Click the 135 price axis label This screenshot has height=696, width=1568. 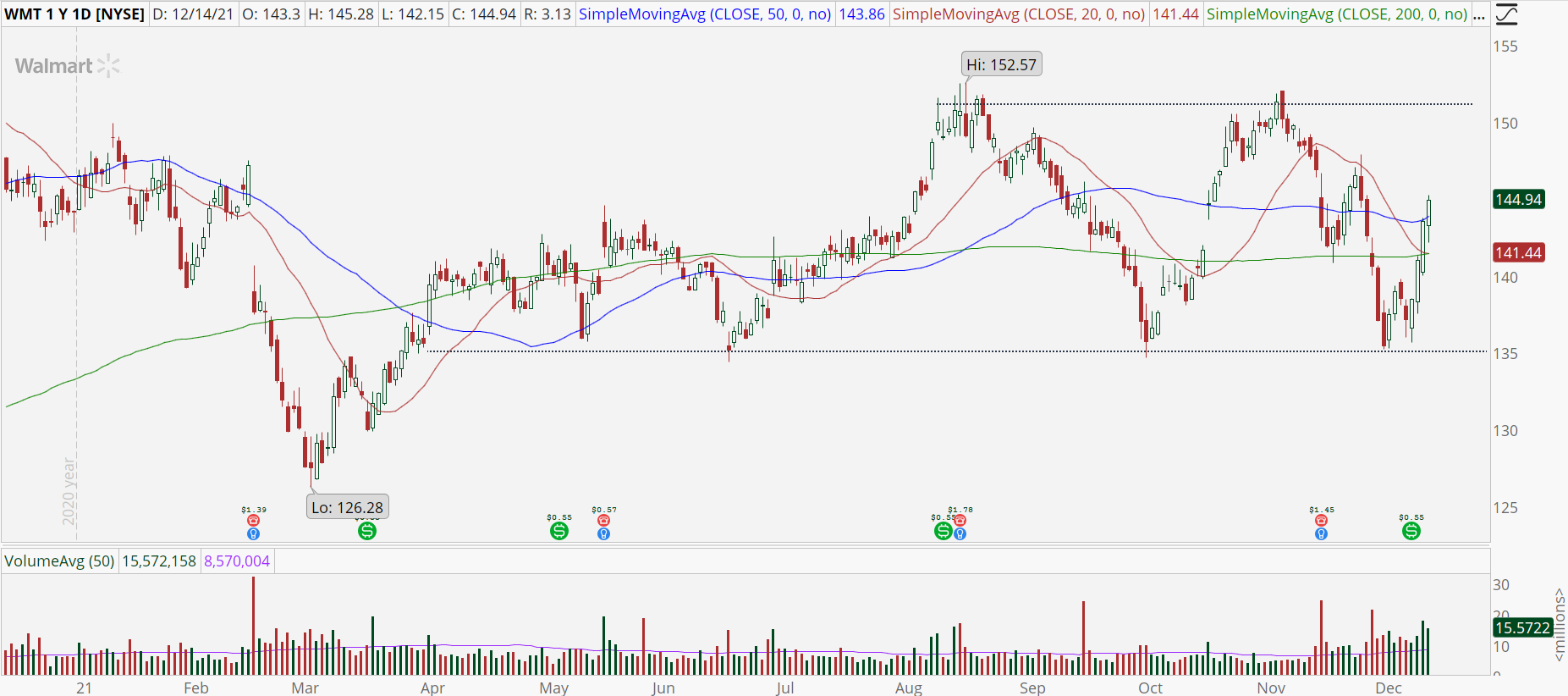pyautogui.click(x=1505, y=354)
